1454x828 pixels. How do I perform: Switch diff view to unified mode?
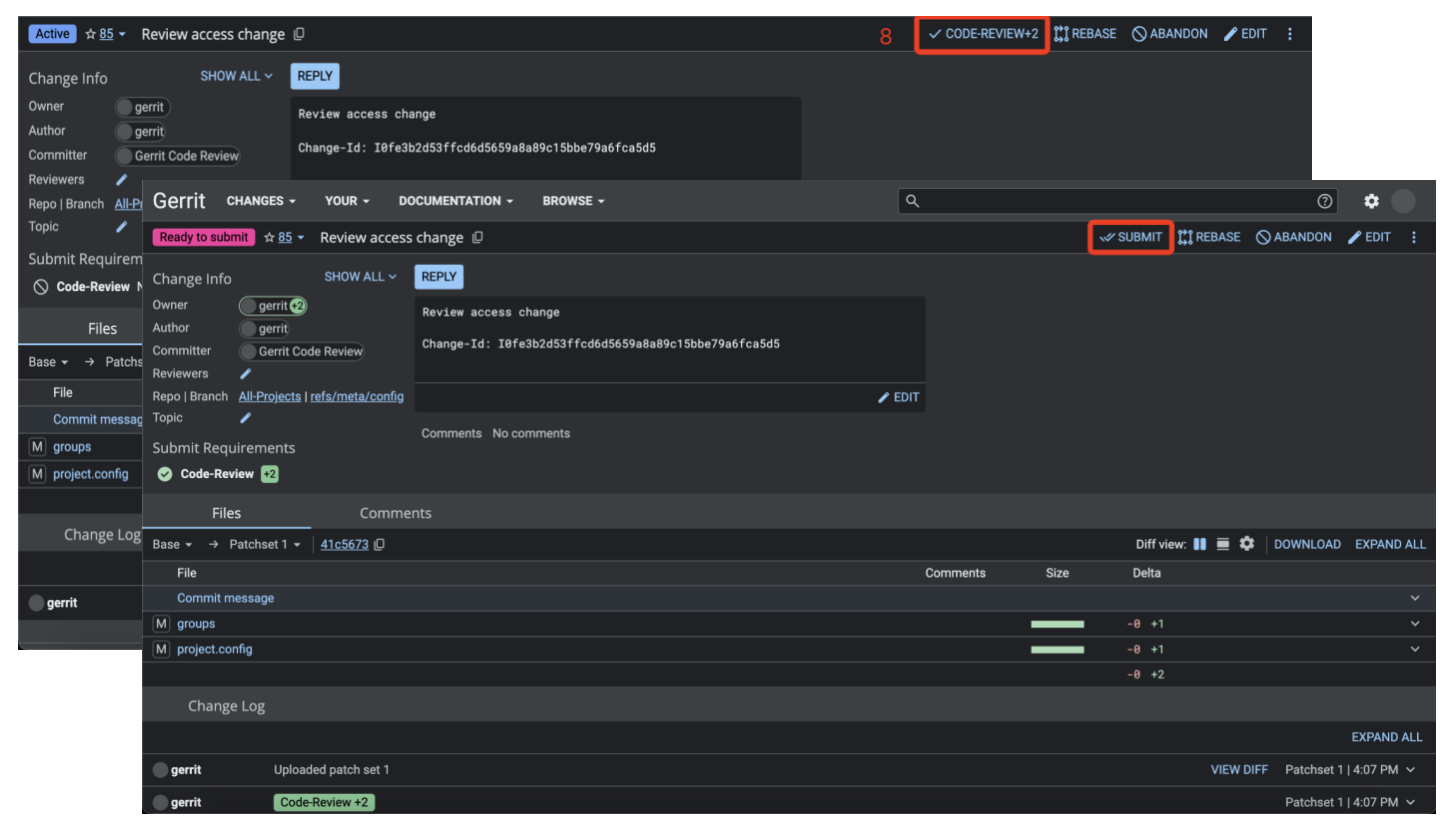1223,544
